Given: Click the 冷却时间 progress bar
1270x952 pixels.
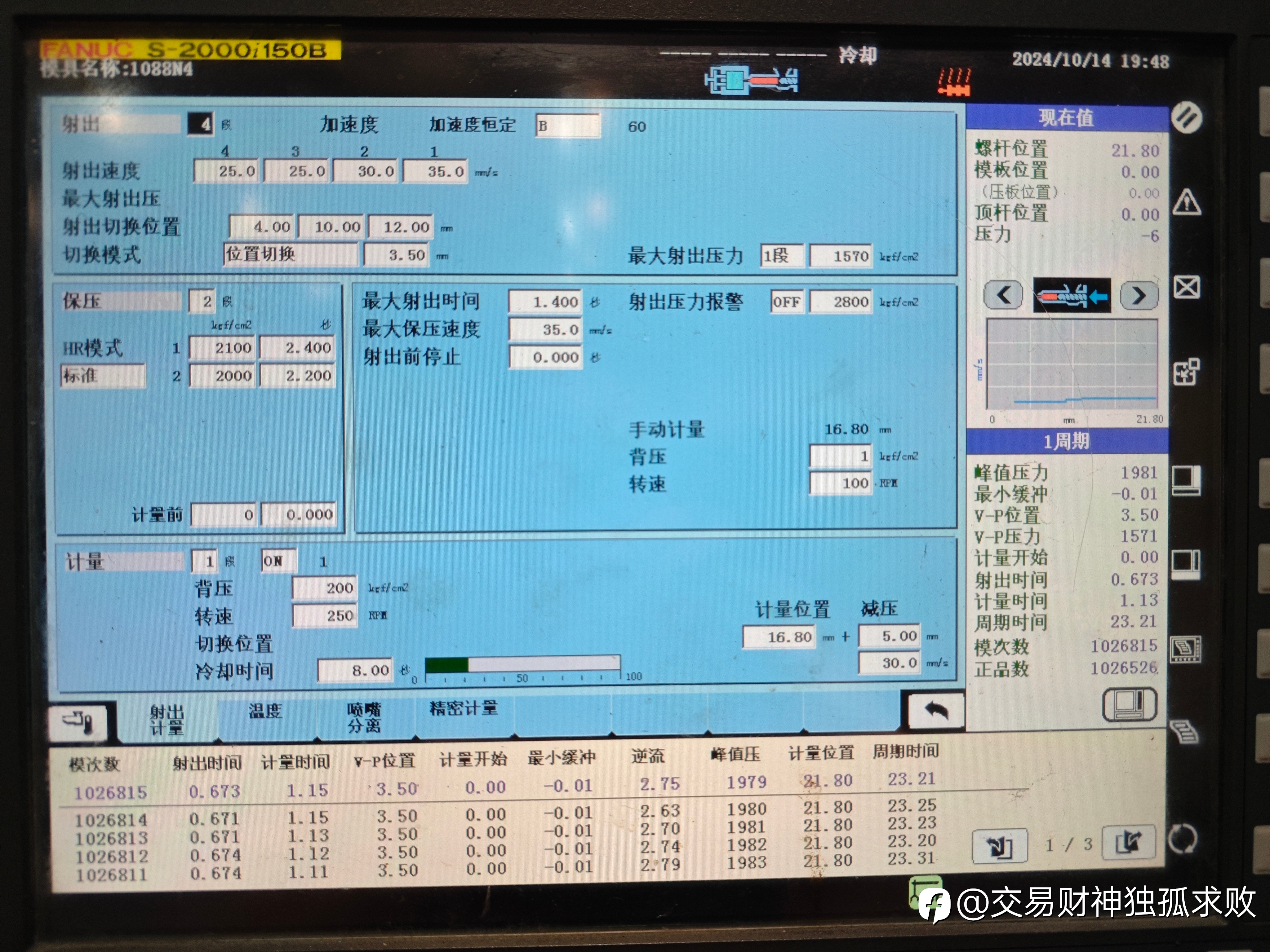Looking at the screenshot, I should 522,664.
